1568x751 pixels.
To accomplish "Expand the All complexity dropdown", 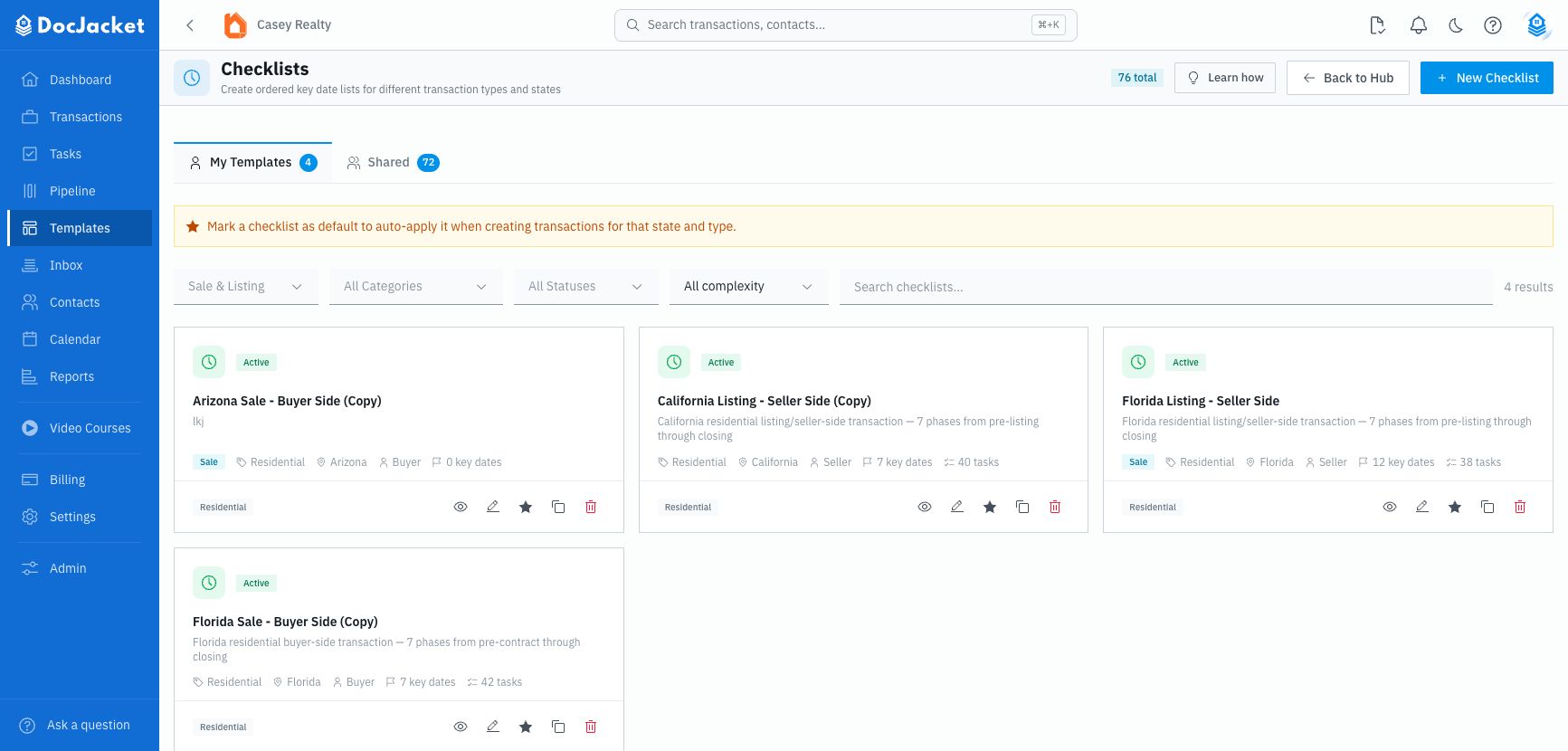I will click(749, 287).
